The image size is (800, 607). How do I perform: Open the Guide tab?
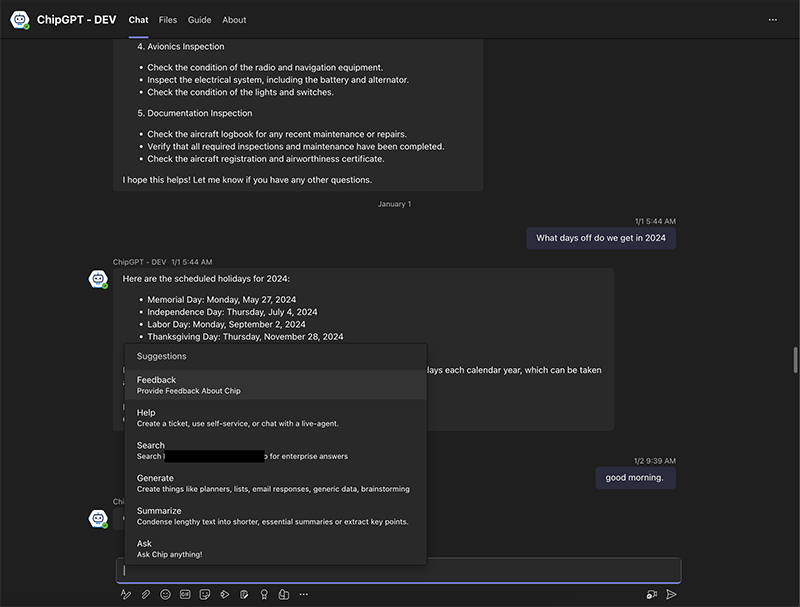199,20
